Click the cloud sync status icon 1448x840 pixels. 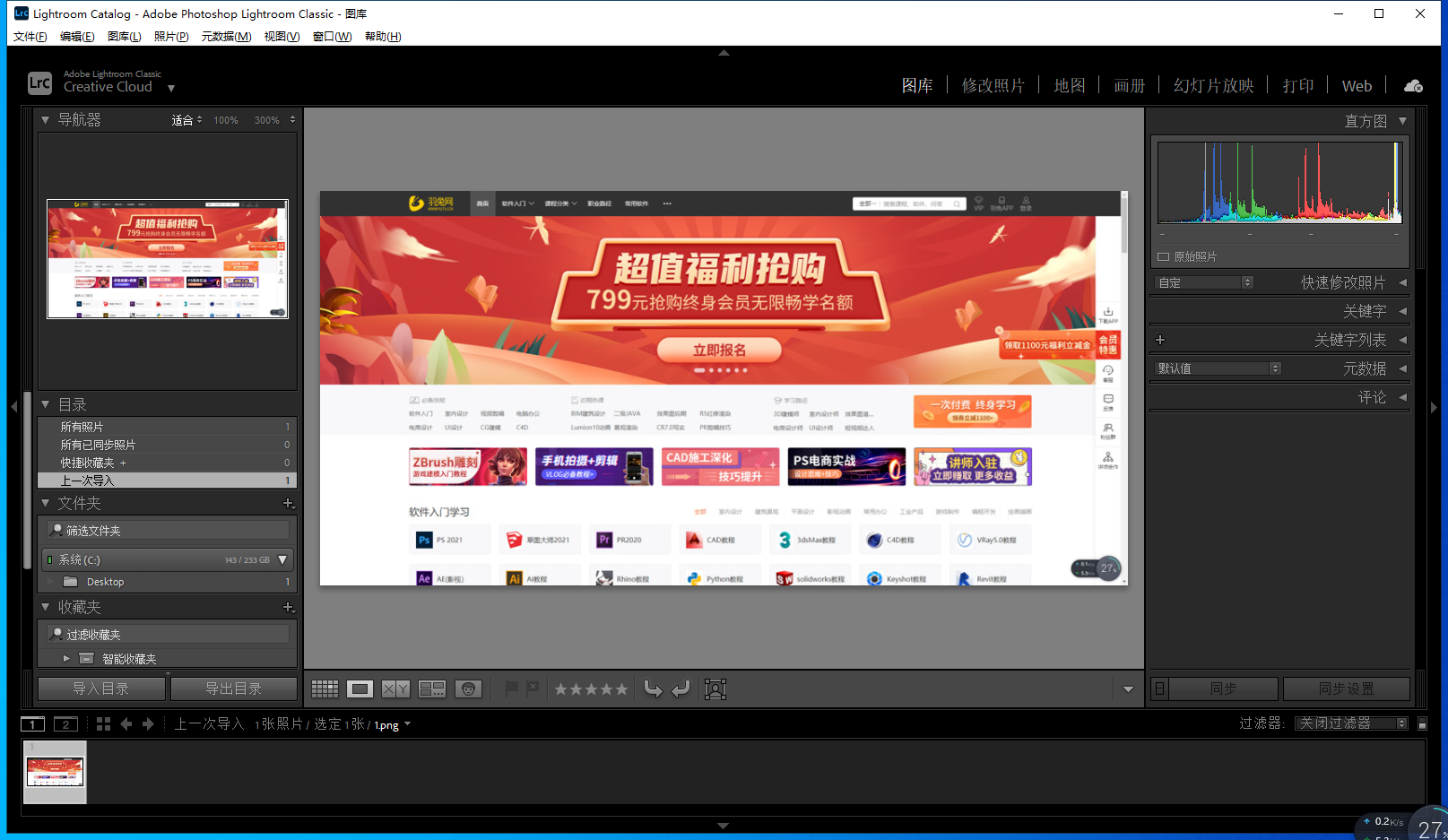point(1413,86)
